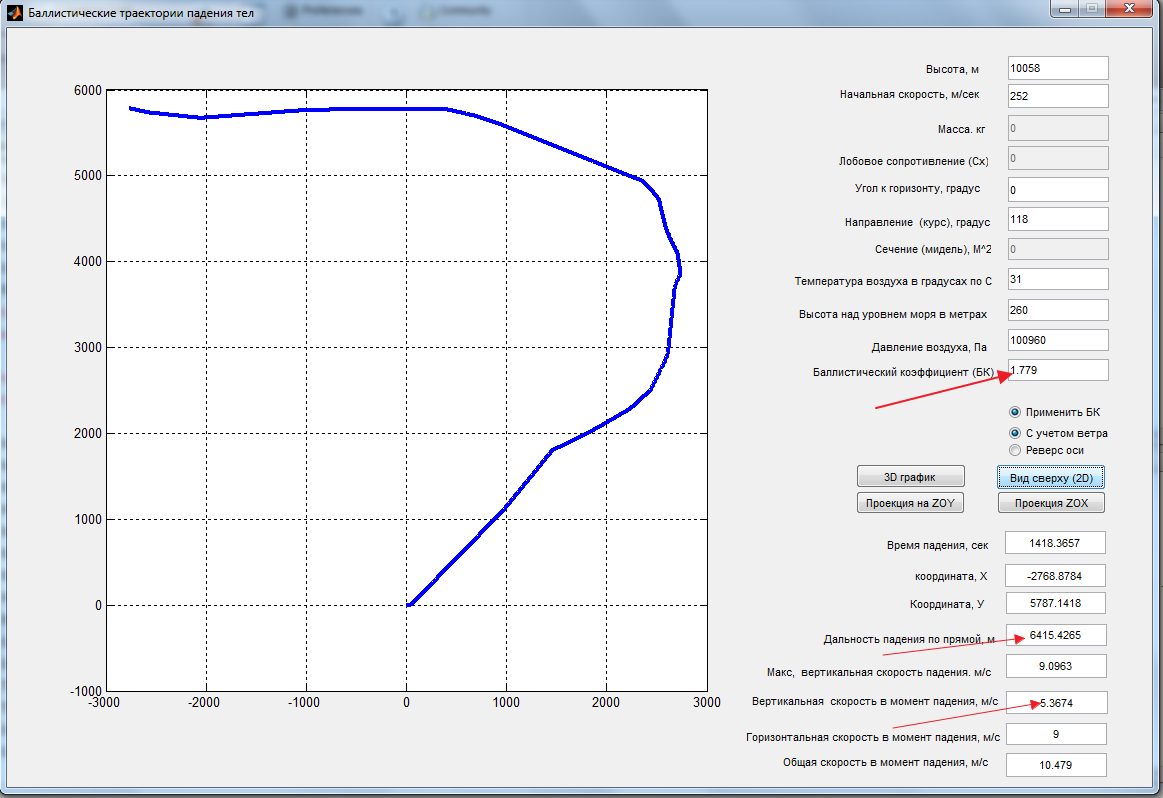Edit 'Угол к горизонту, градус' field
Image resolution: width=1163 pixels, height=798 pixels.
pyautogui.click(x=1058, y=189)
